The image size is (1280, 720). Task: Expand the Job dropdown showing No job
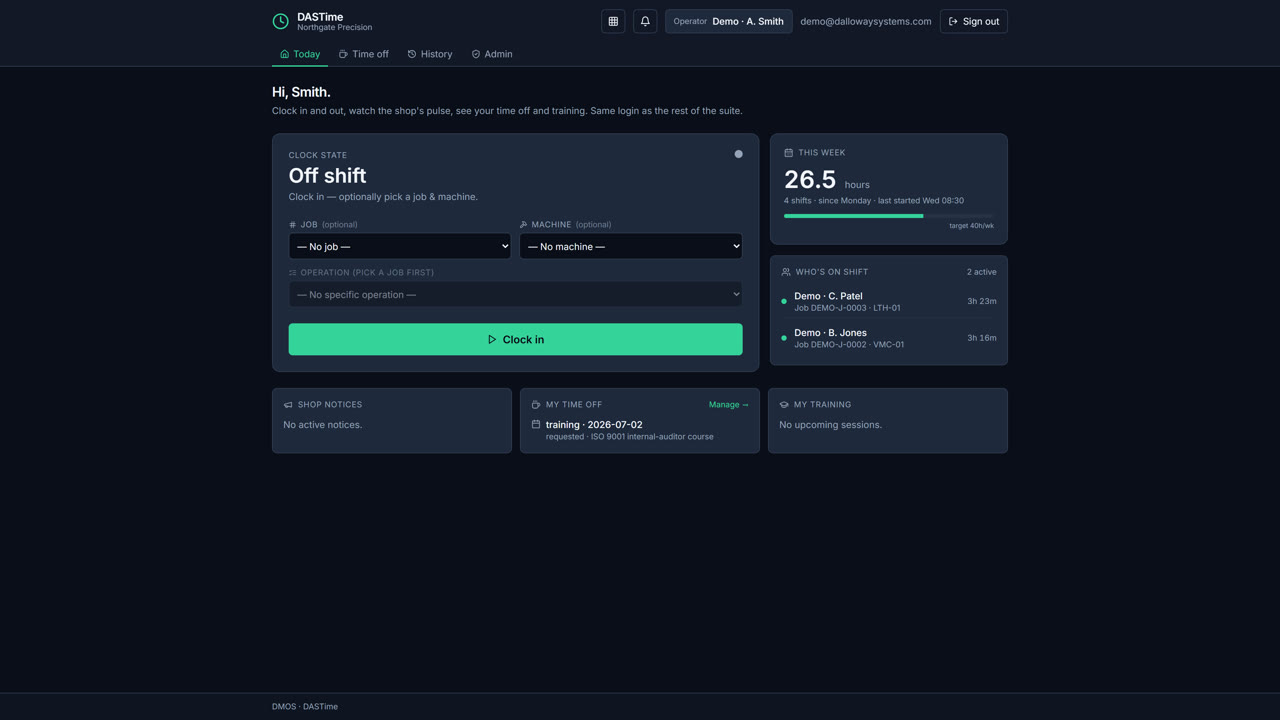(400, 246)
